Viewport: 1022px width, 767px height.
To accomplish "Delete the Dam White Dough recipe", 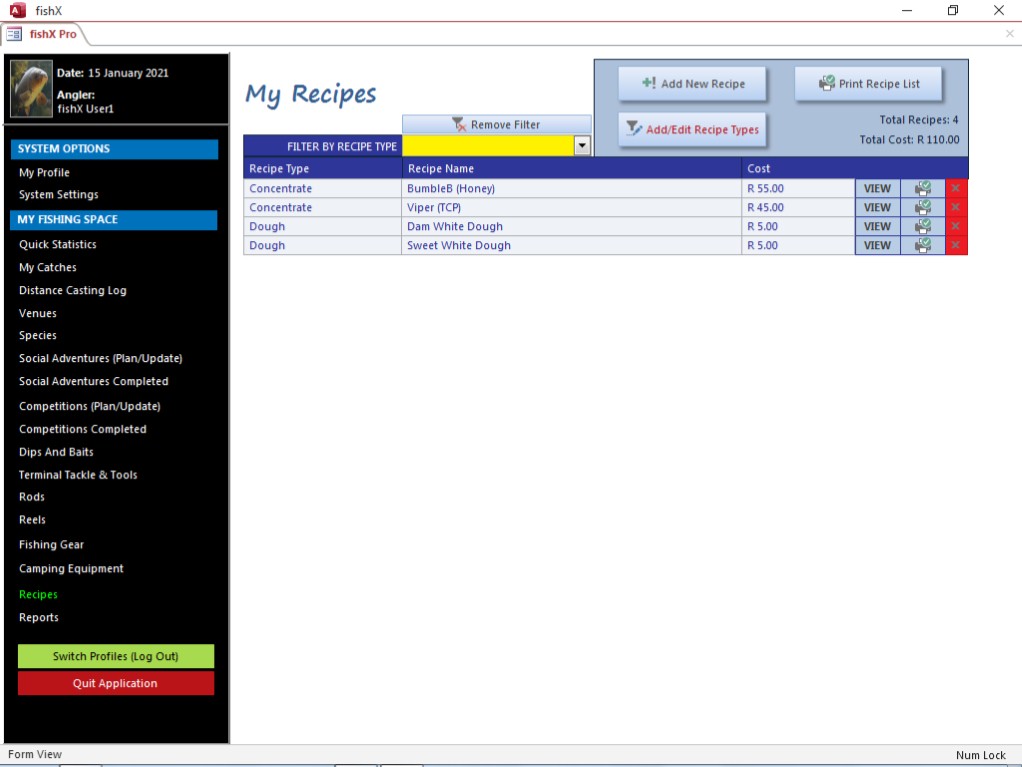I will click(956, 226).
